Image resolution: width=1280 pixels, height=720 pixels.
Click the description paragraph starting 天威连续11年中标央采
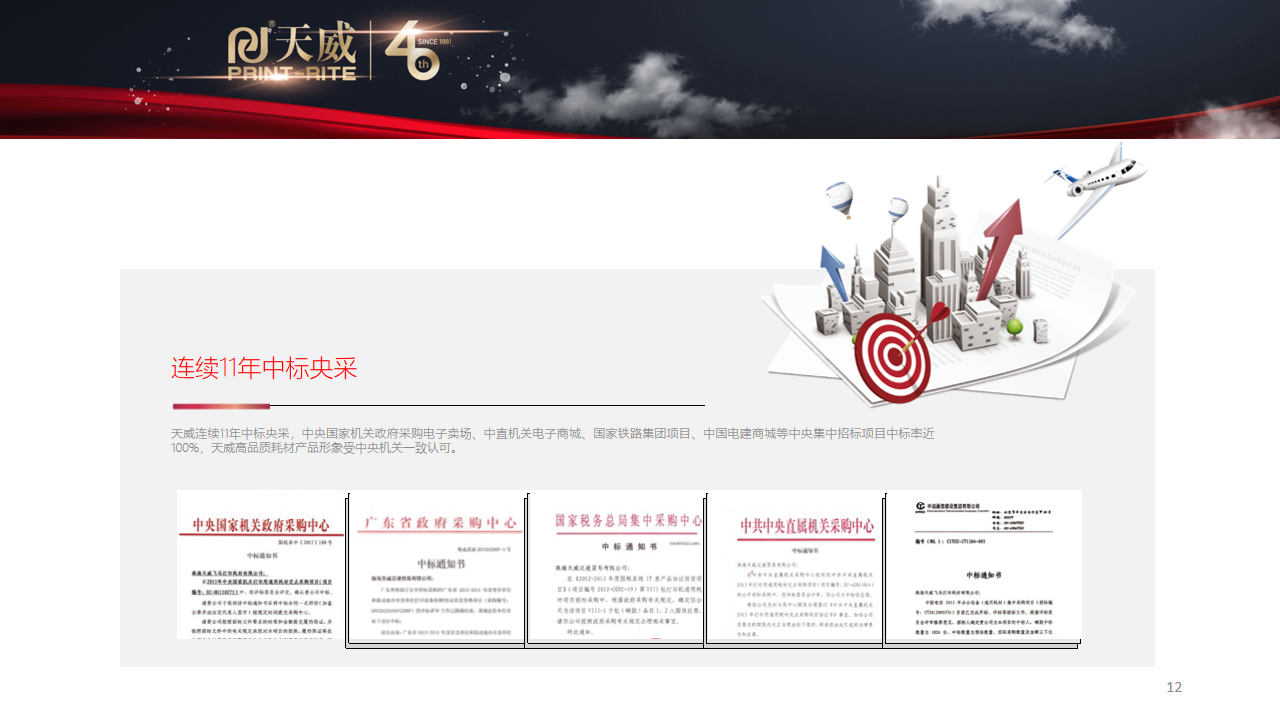pos(553,441)
